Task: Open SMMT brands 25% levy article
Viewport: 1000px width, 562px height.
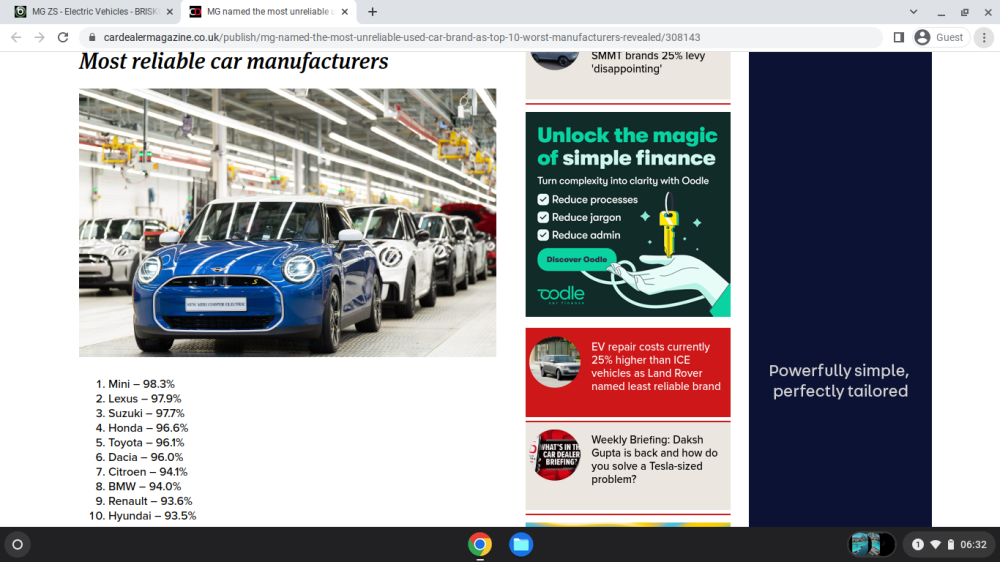Action: [x=648, y=62]
